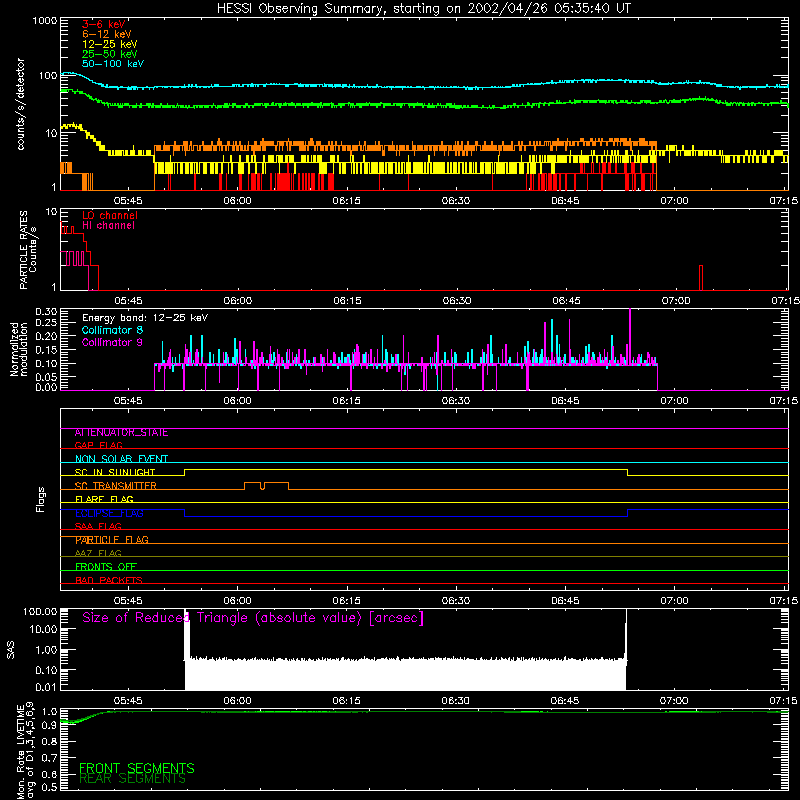Click the ECLIPSE_FLAG label

point(109,513)
